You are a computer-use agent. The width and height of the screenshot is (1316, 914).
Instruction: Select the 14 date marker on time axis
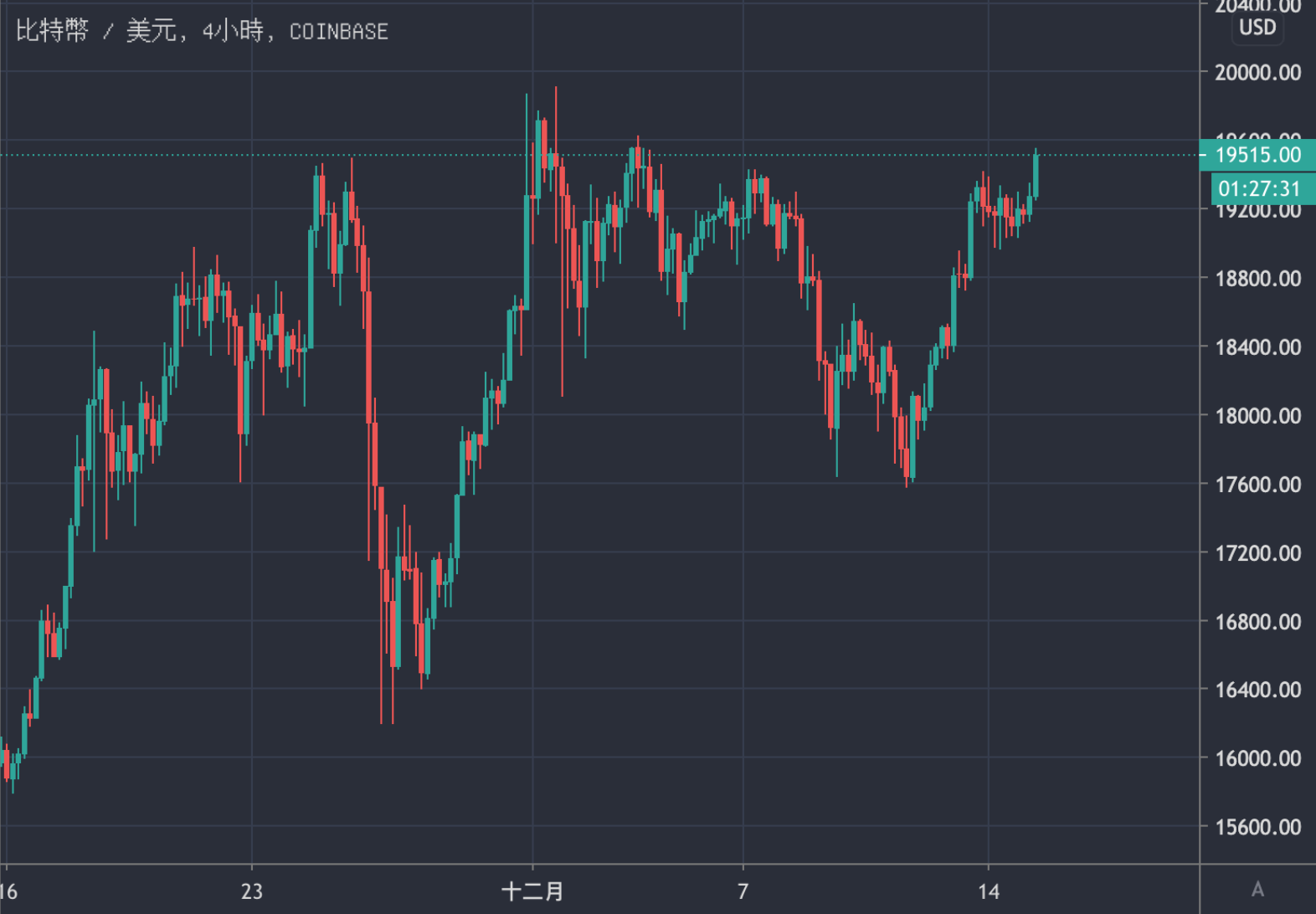989,891
